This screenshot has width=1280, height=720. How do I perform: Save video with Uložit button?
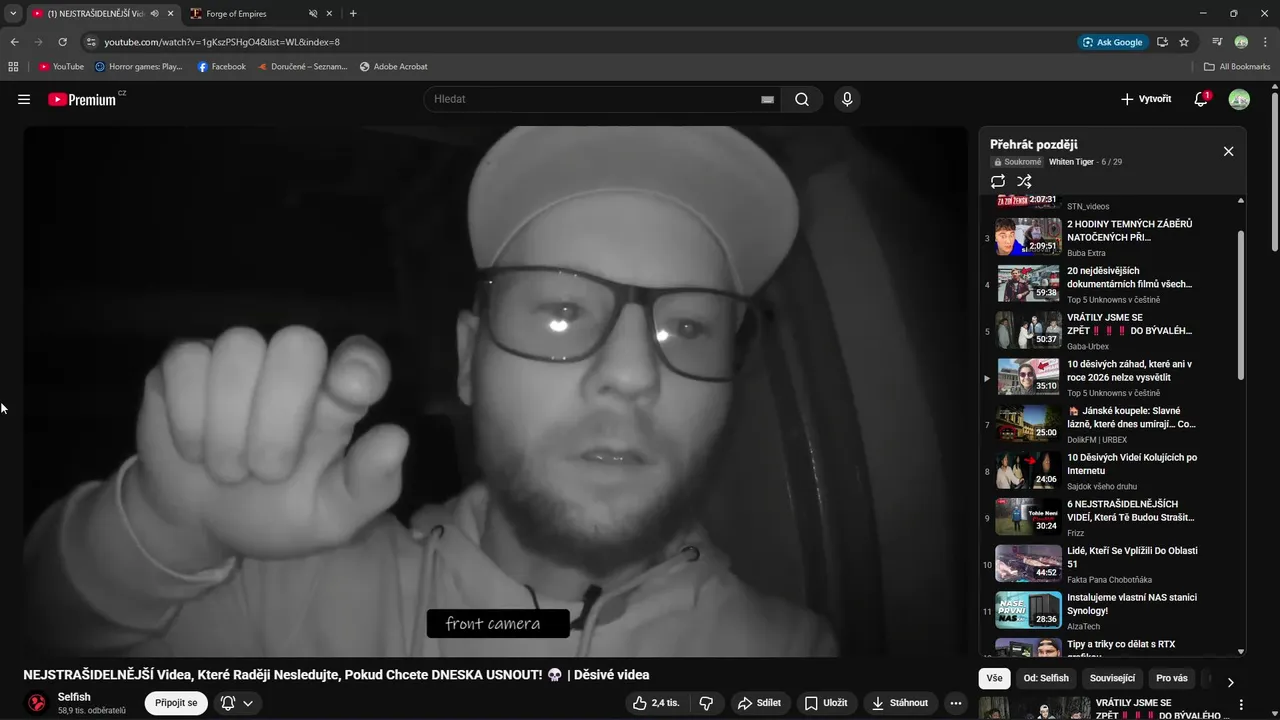pyautogui.click(x=826, y=703)
